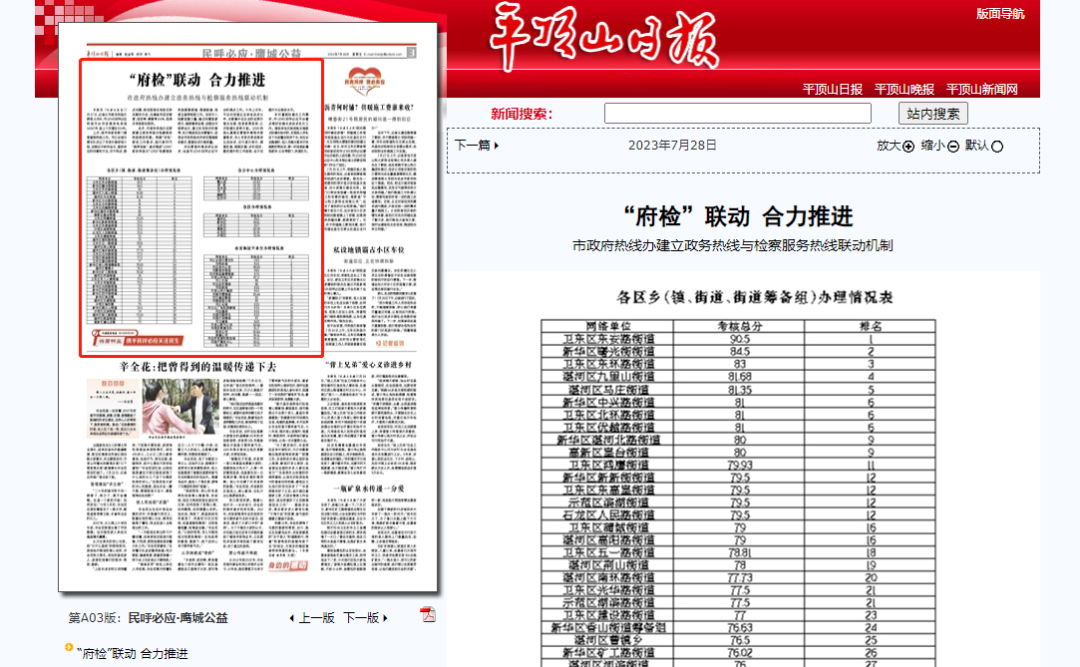The image size is (1080, 667).
Task: Click table row 石龙区人民路街道
Action: coord(738,515)
